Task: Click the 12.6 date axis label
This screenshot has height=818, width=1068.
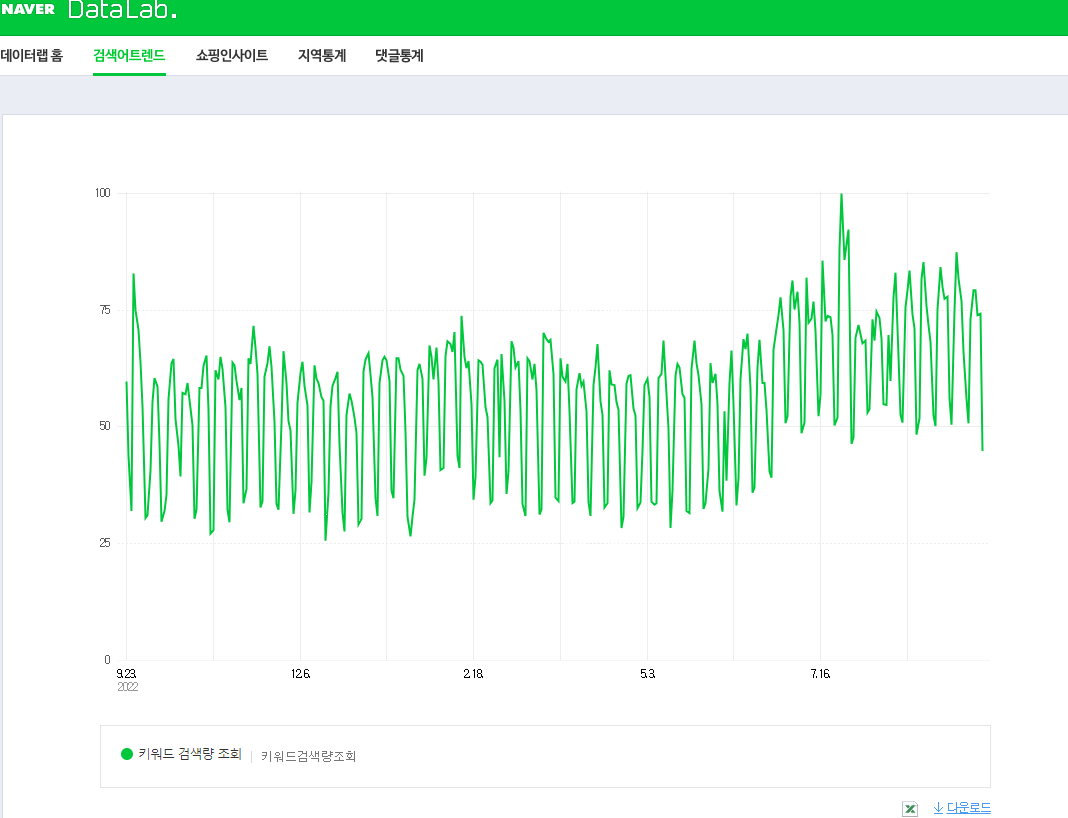Action: click(x=300, y=674)
